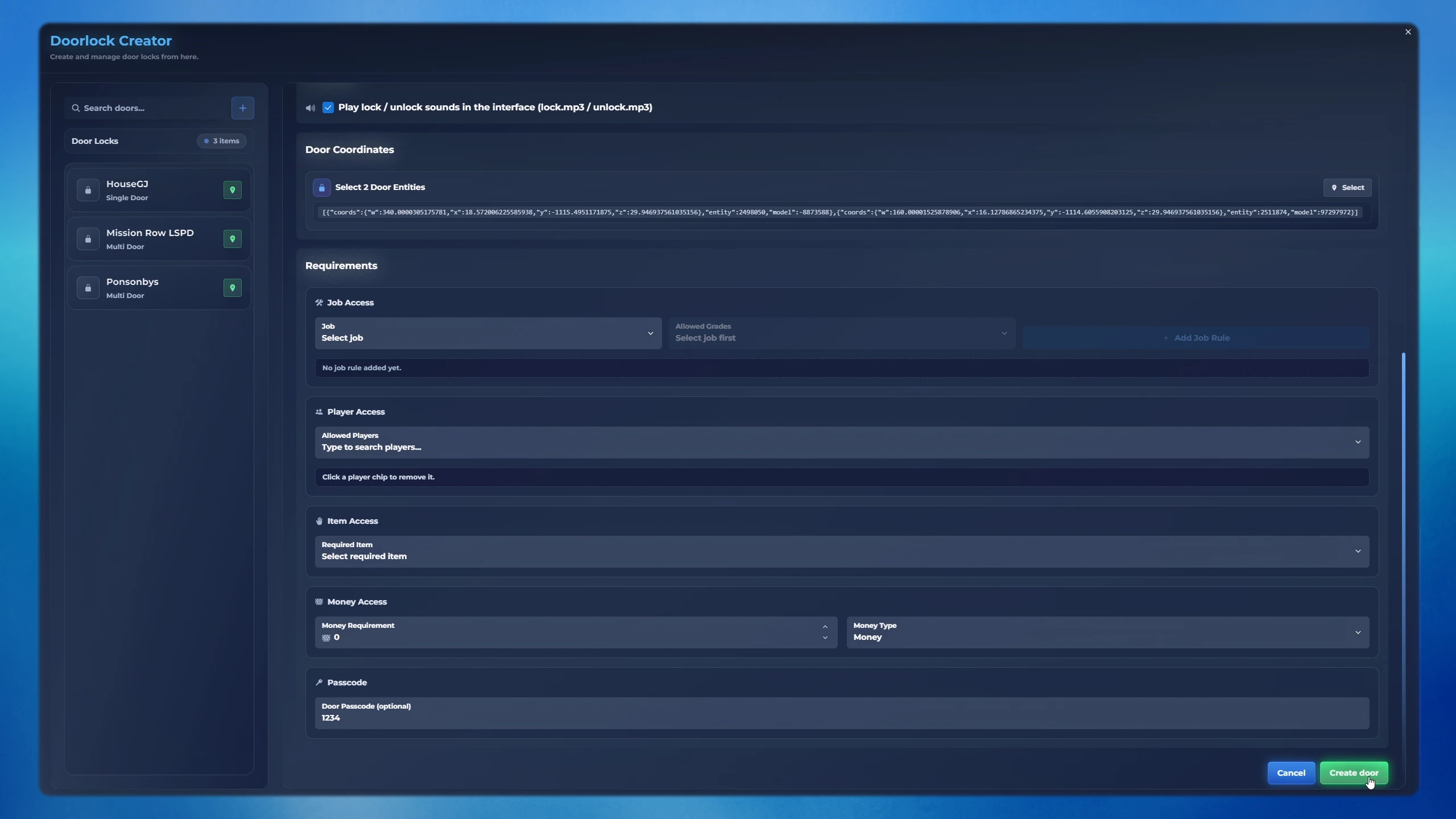Click the search magnifier icon in door search
The width and height of the screenshot is (1456, 819).
[x=76, y=108]
